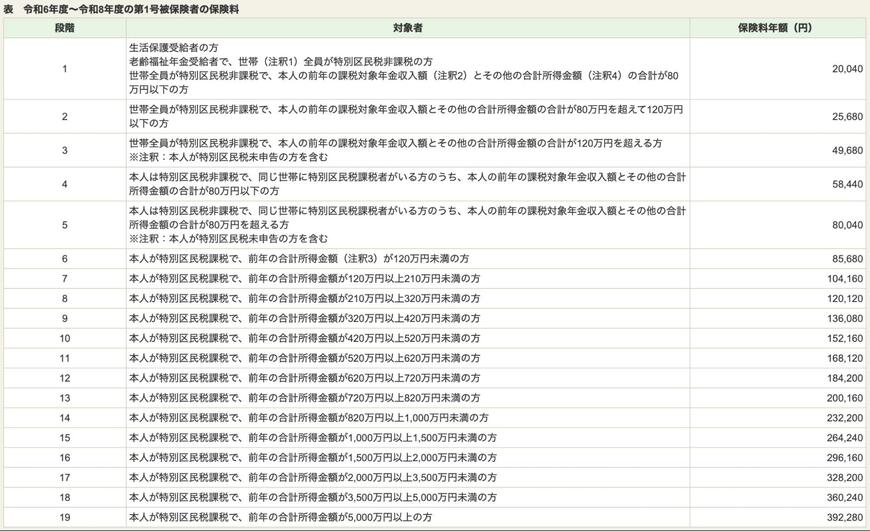
Task: Click the stage 17 number cell
Action: point(64,478)
